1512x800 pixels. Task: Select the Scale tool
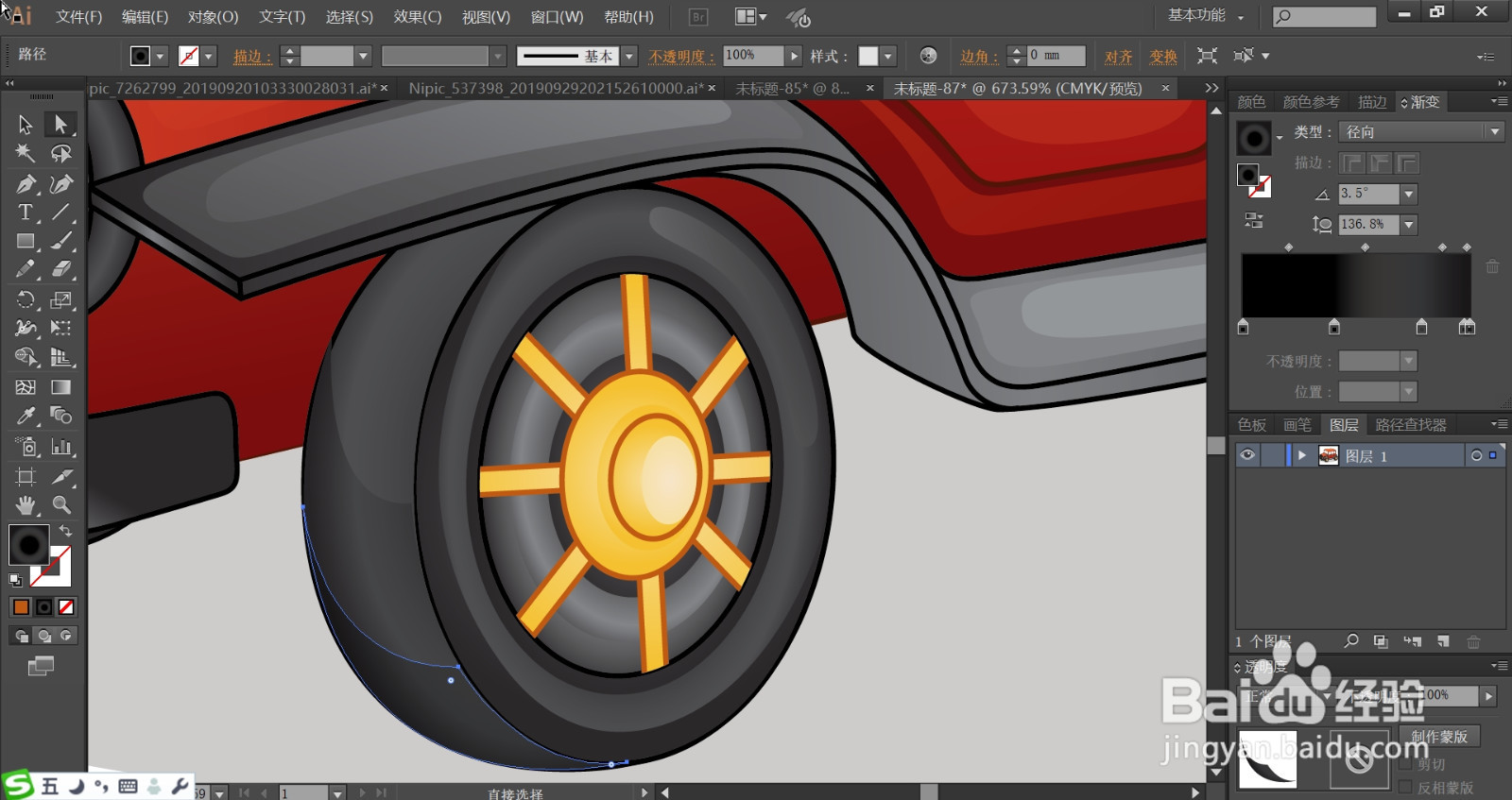(x=60, y=300)
